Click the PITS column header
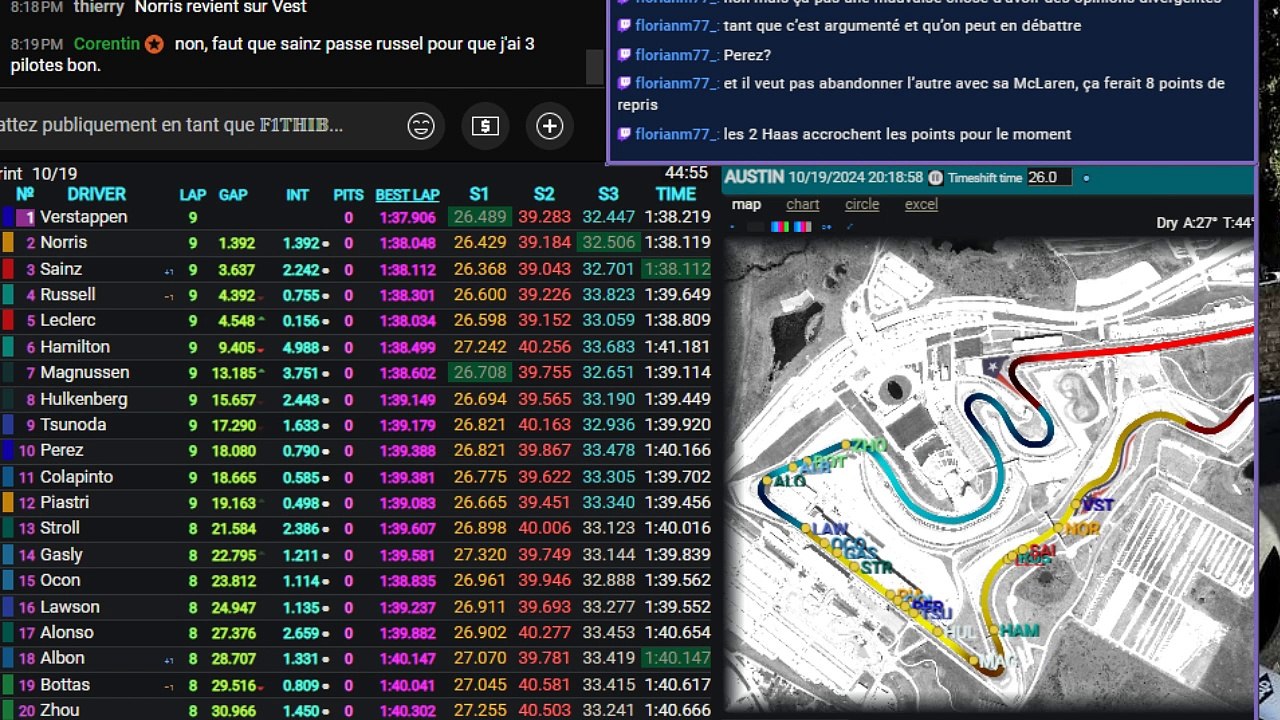 tap(348, 195)
